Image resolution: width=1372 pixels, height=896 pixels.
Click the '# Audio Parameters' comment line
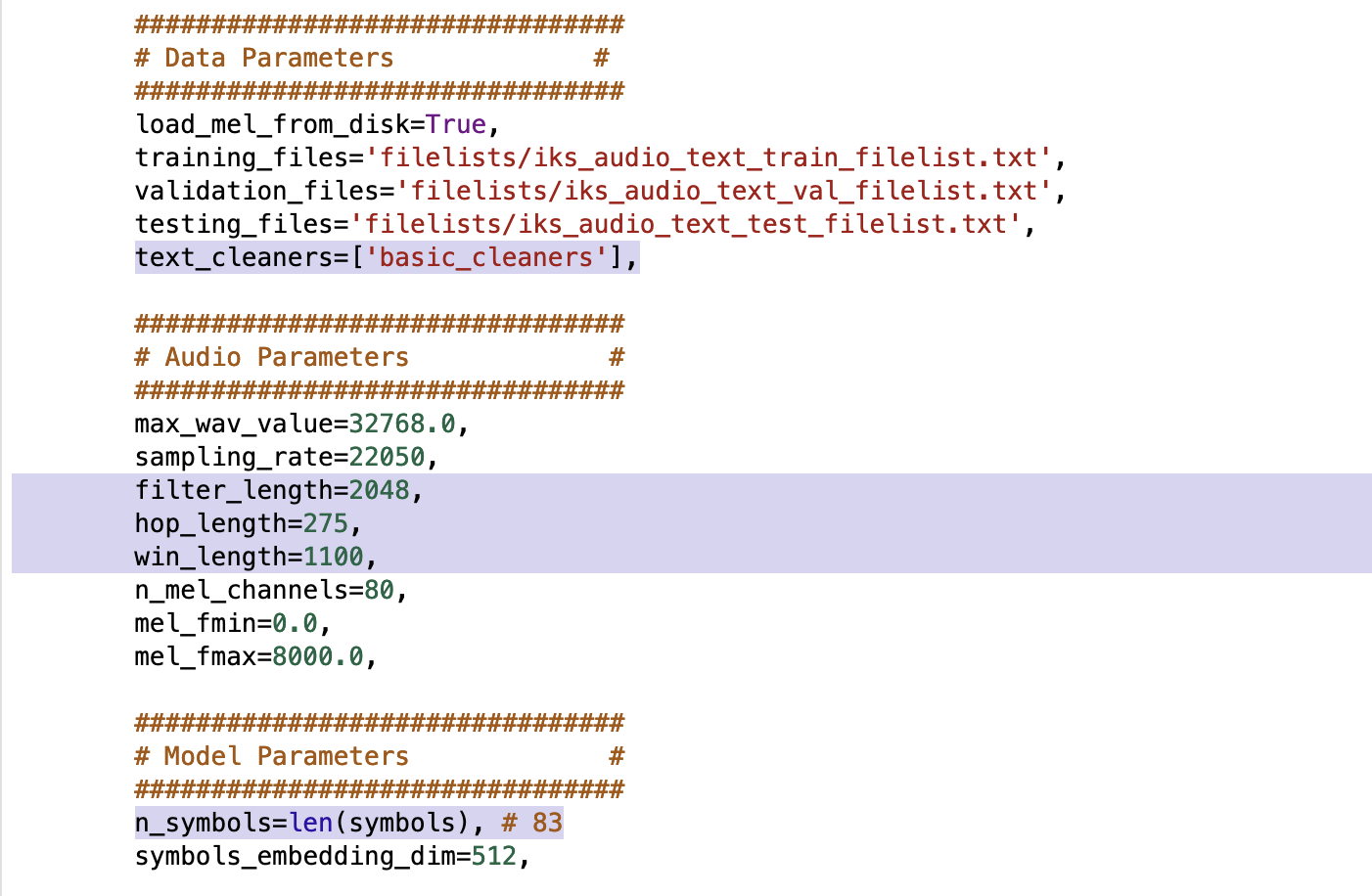tap(380, 357)
